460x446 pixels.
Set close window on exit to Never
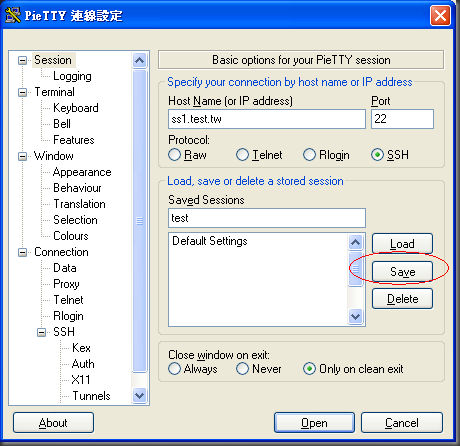click(242, 369)
